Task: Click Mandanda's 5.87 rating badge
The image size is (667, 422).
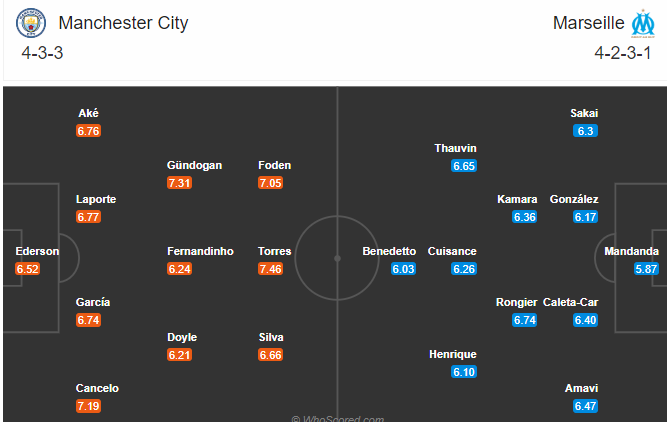Action: [646, 269]
